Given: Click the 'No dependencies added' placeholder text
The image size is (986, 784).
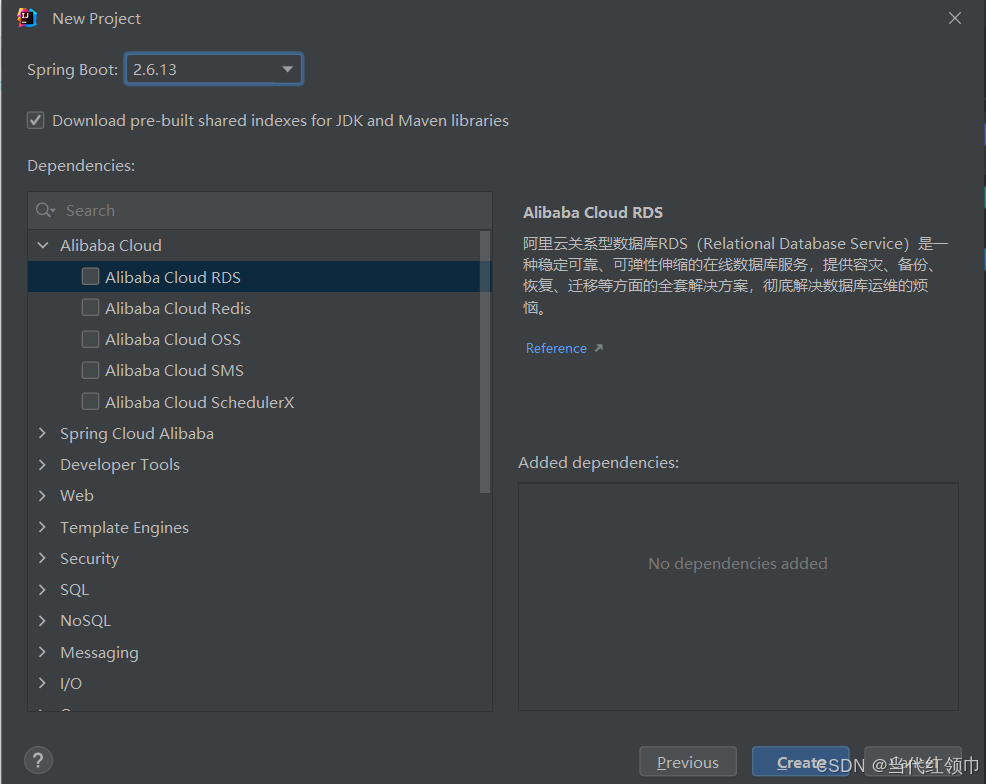Looking at the screenshot, I should [738, 563].
